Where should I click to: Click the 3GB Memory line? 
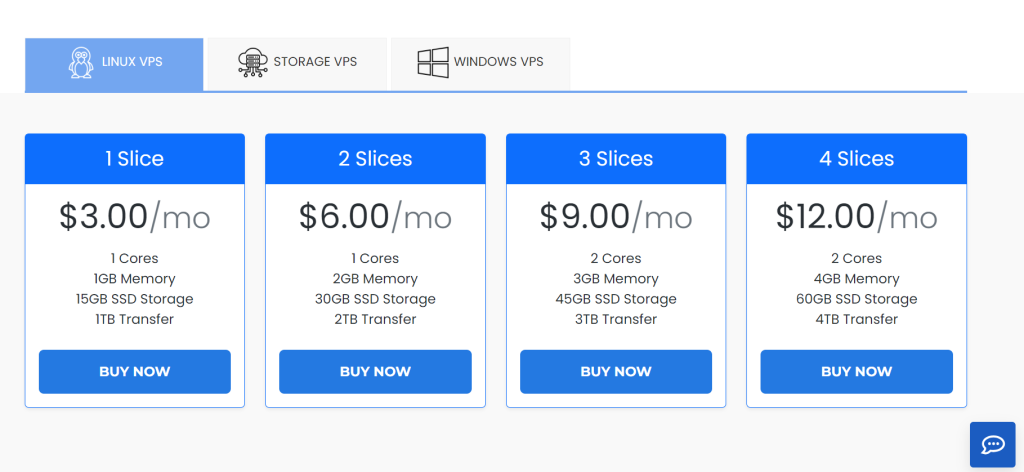point(616,279)
